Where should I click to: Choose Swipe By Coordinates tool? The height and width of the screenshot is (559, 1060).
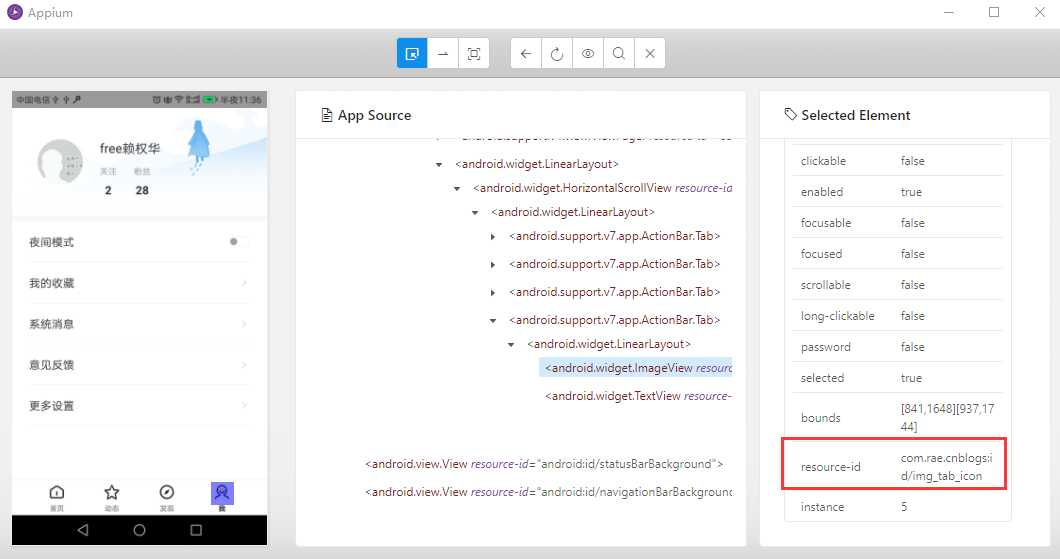pos(443,53)
